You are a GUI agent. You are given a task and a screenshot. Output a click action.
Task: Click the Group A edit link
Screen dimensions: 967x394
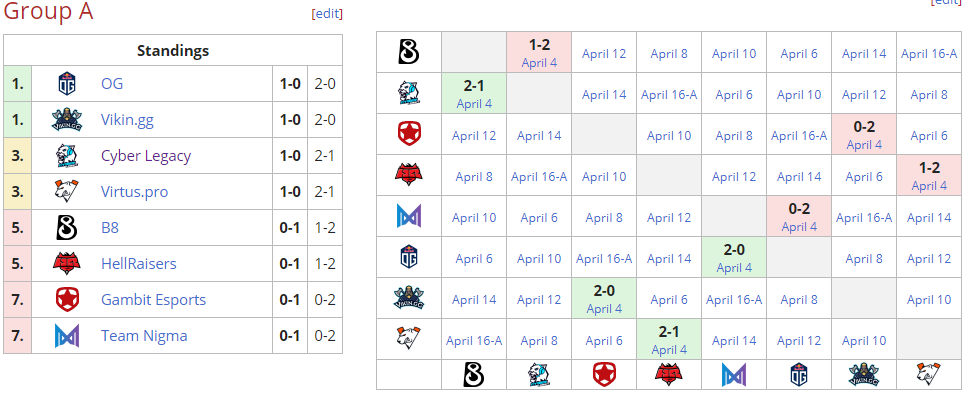(327, 14)
